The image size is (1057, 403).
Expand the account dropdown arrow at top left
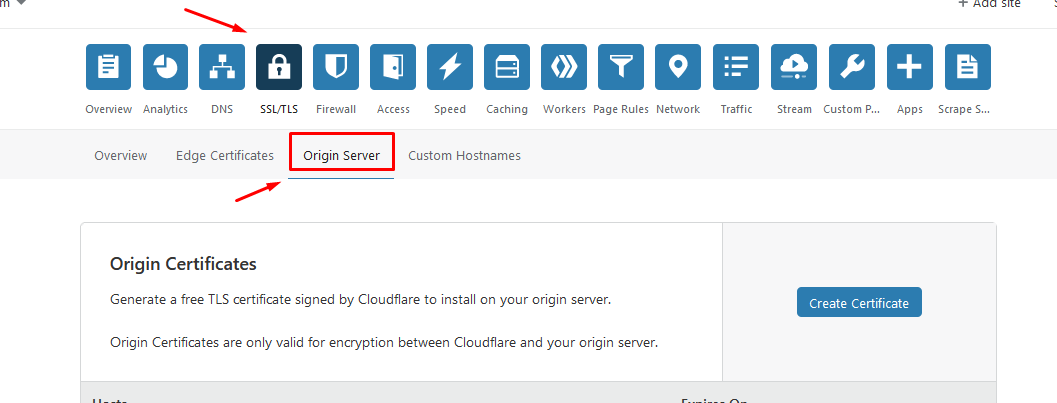click(x=21, y=2)
